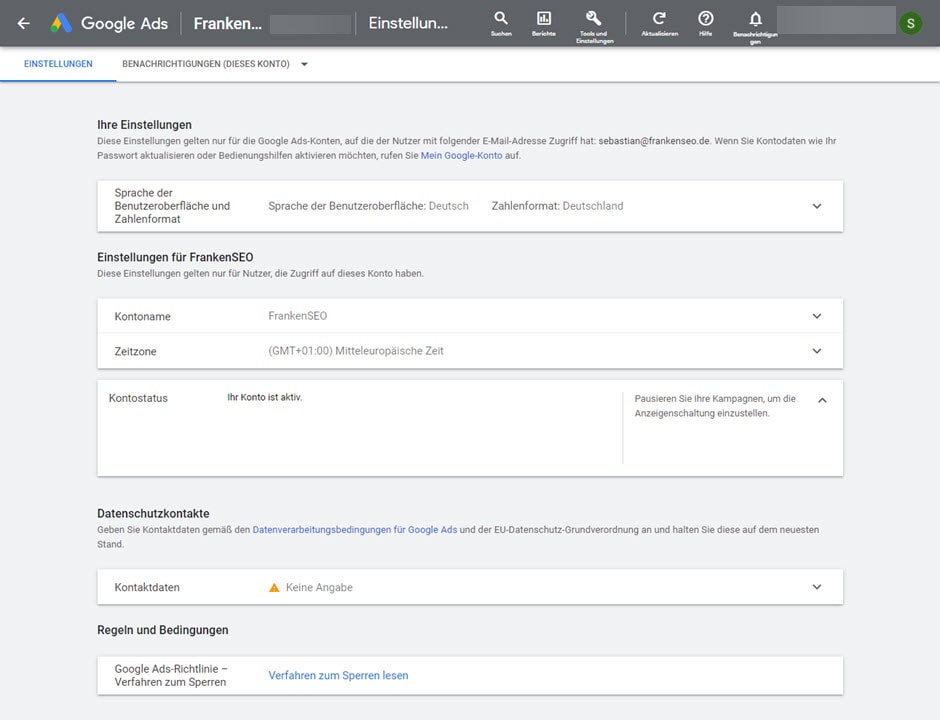Expand the Kontaktdaten row

816,587
